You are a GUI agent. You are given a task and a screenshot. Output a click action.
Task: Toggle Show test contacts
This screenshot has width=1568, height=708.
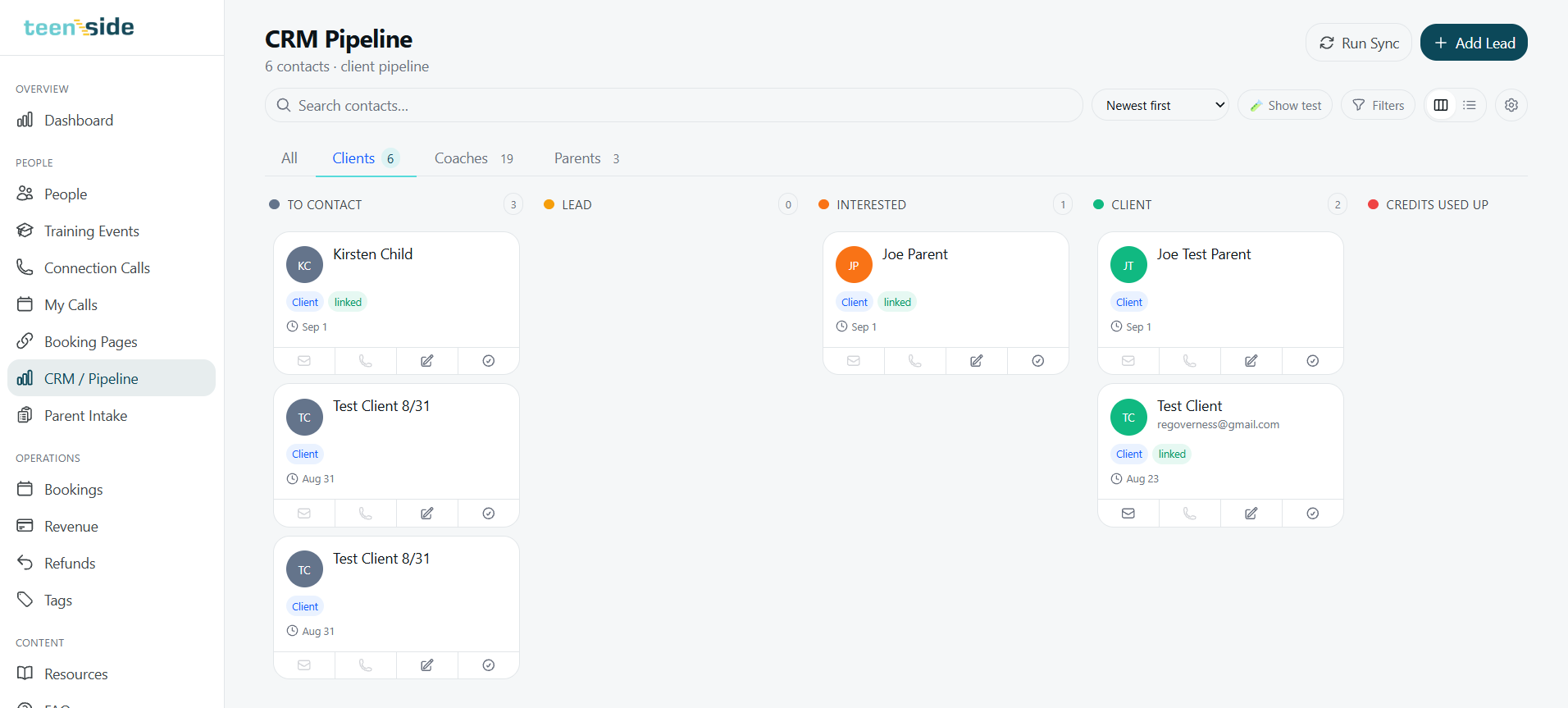(1285, 105)
